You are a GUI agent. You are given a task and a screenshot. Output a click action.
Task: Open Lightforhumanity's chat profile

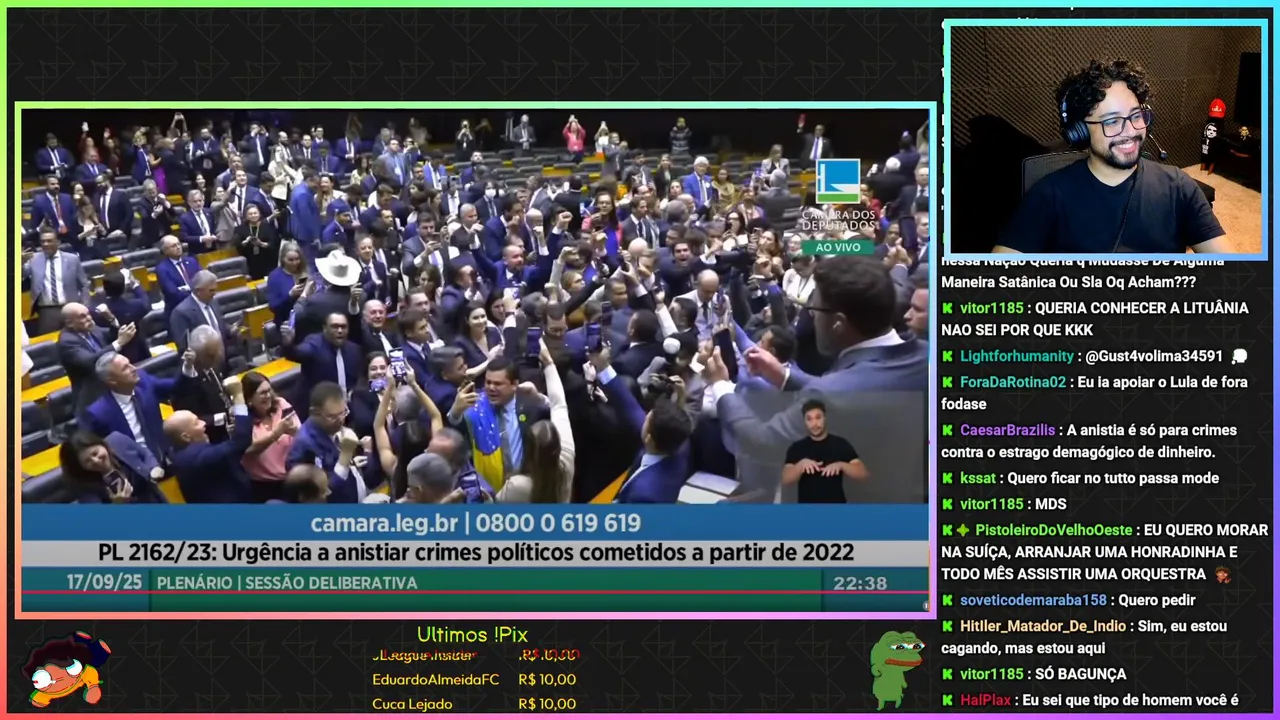(1018, 356)
